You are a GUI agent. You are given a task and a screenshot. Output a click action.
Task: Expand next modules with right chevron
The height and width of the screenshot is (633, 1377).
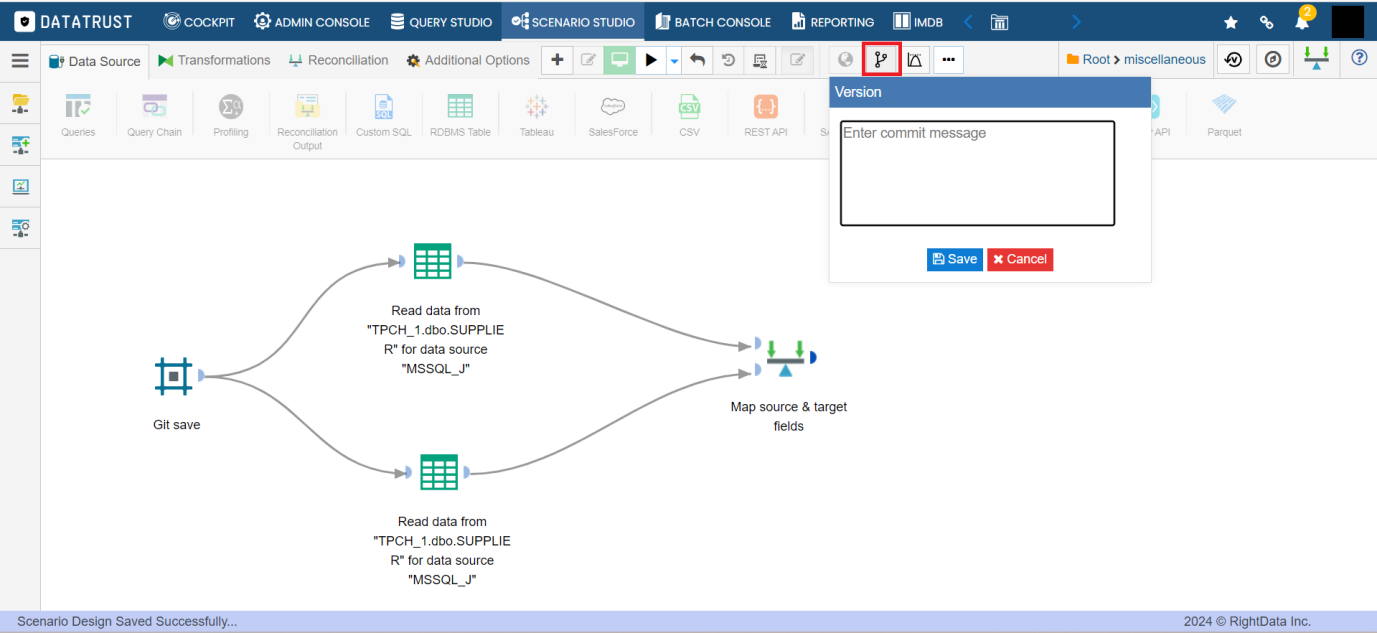(x=1076, y=21)
